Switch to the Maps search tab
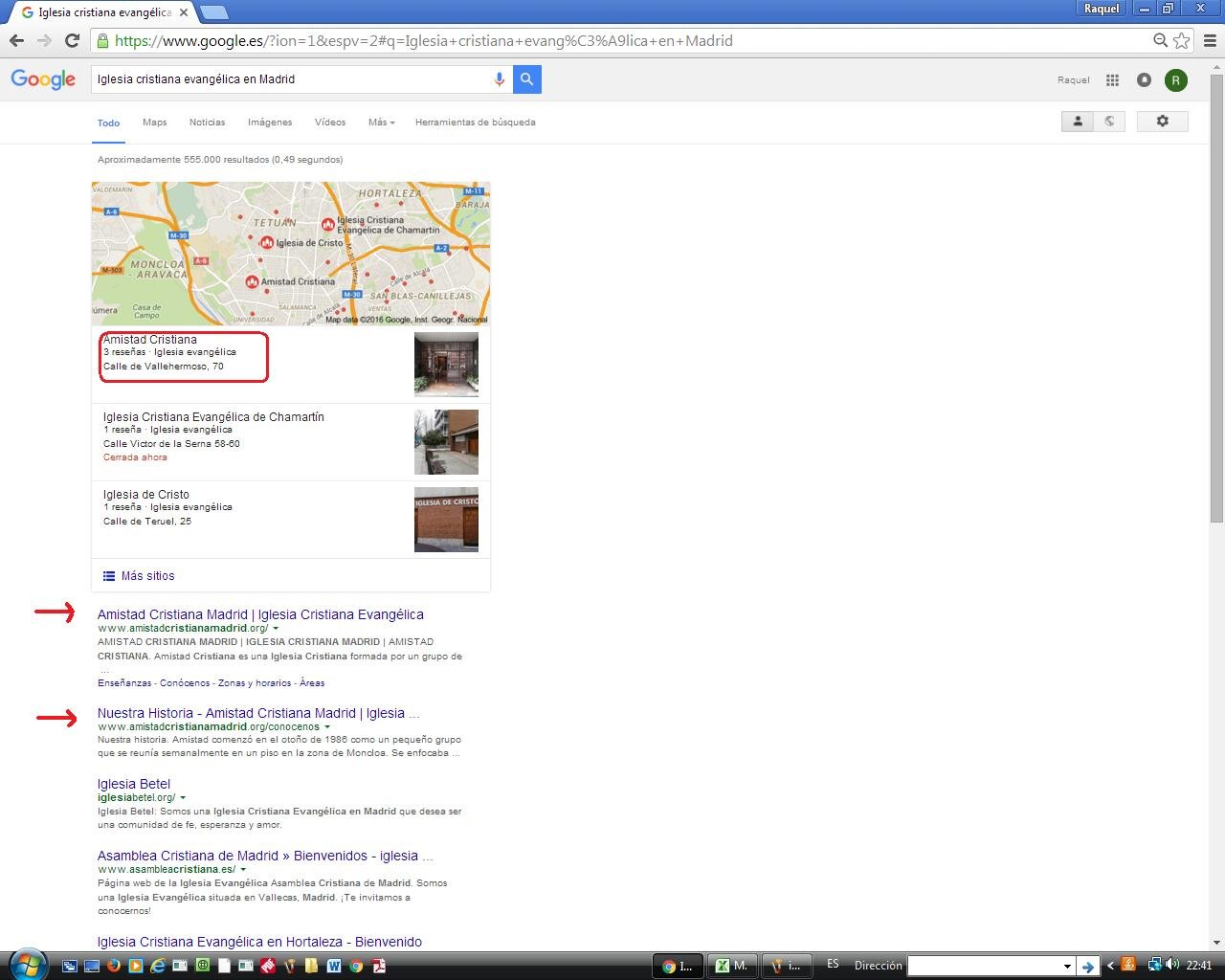 coord(154,122)
